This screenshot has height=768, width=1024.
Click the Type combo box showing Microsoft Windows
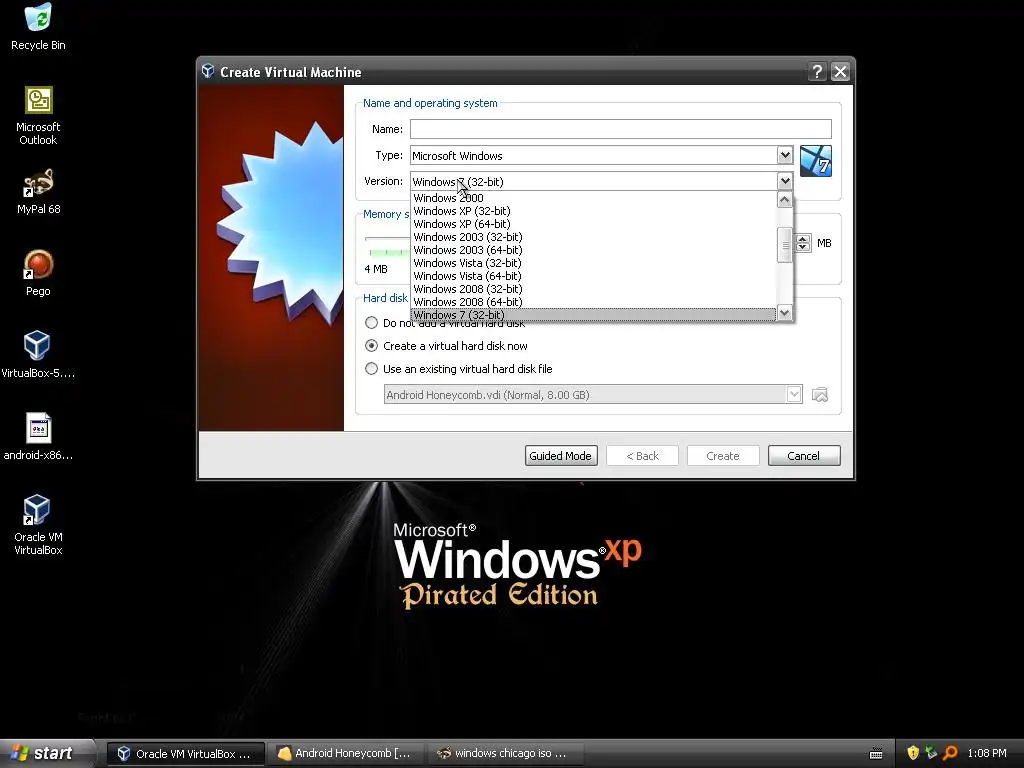click(601, 155)
